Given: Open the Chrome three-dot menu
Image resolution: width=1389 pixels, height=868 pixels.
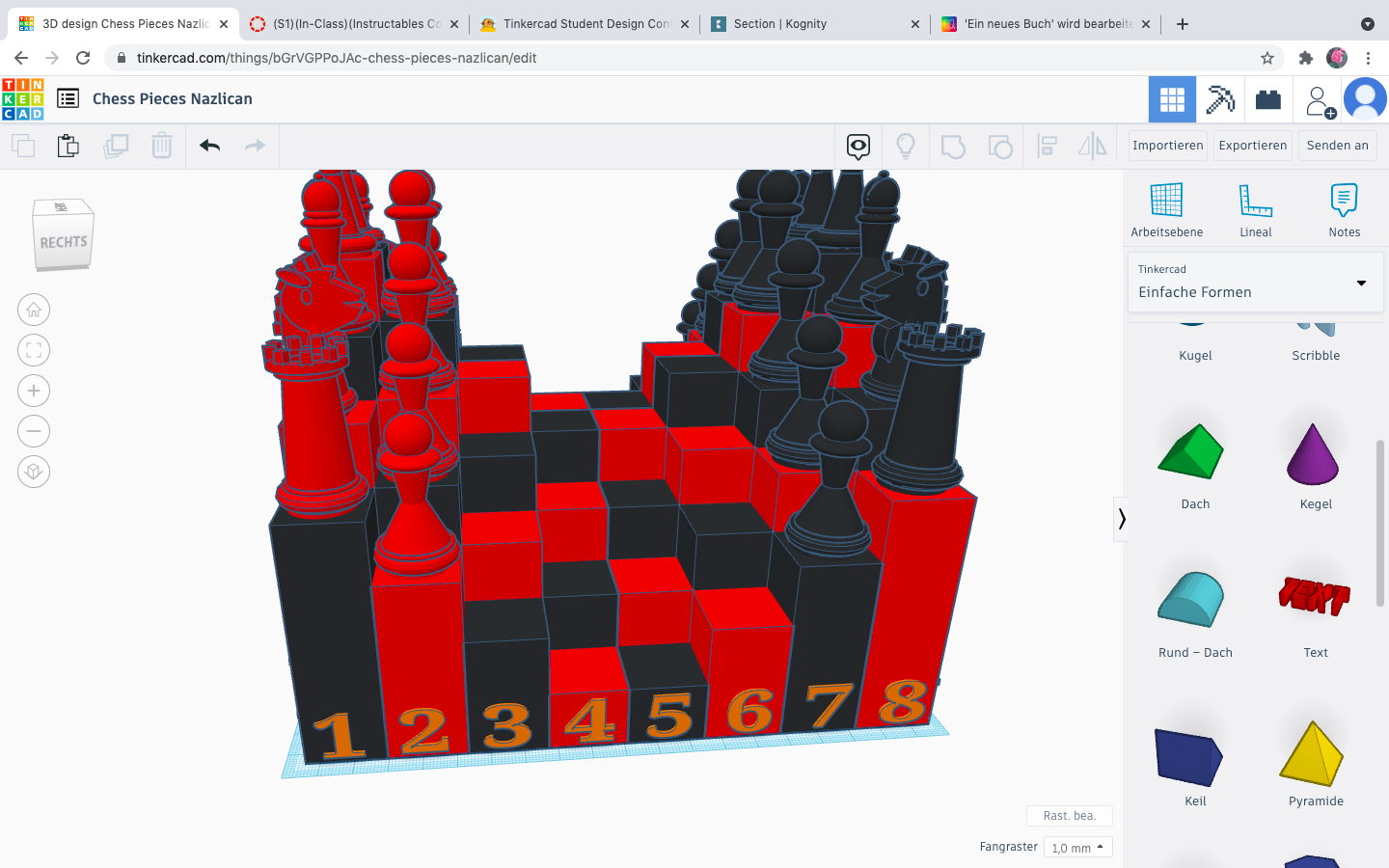Looking at the screenshot, I should click(1368, 58).
